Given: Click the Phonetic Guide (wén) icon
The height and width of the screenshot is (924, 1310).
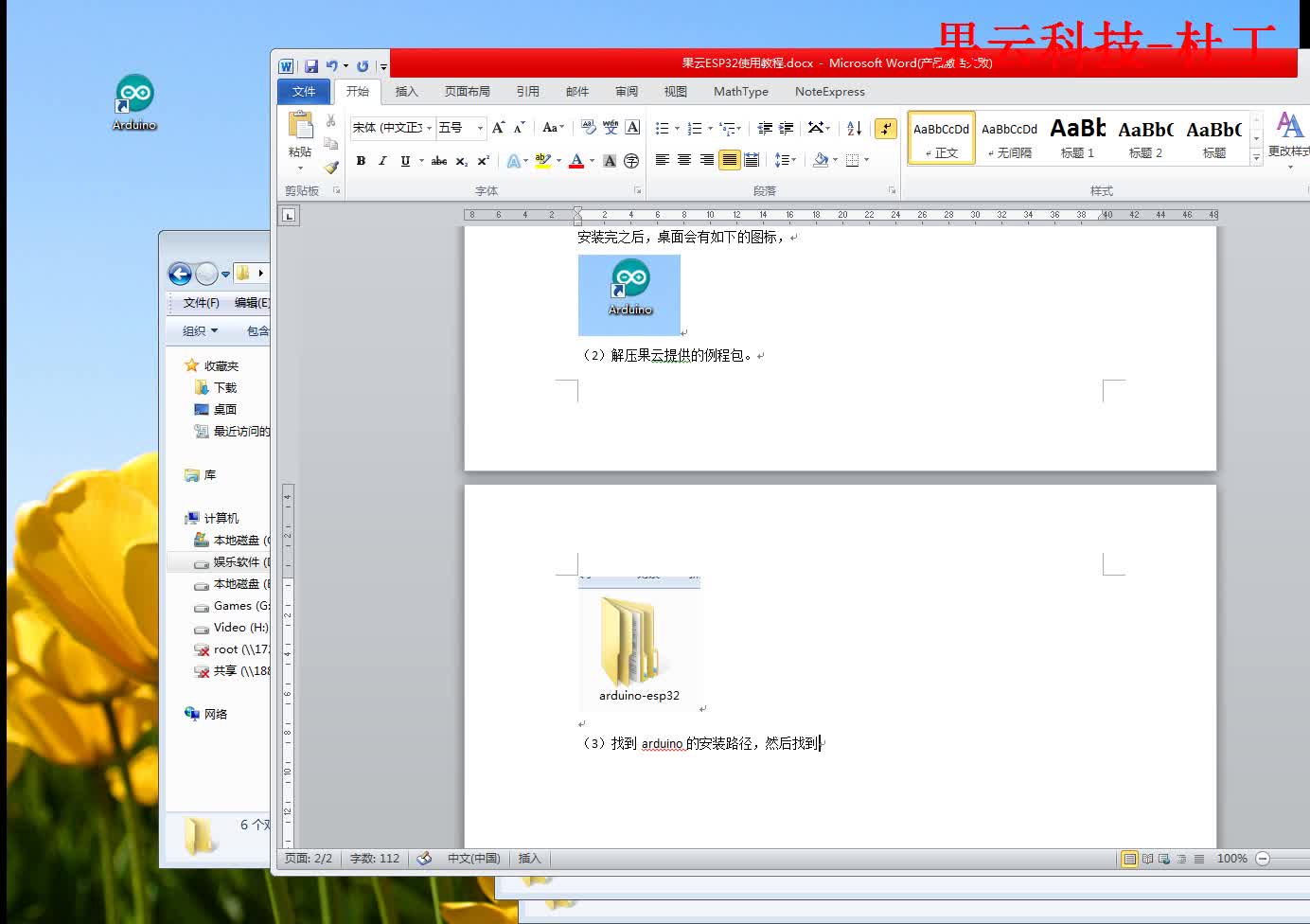Looking at the screenshot, I should (x=611, y=127).
